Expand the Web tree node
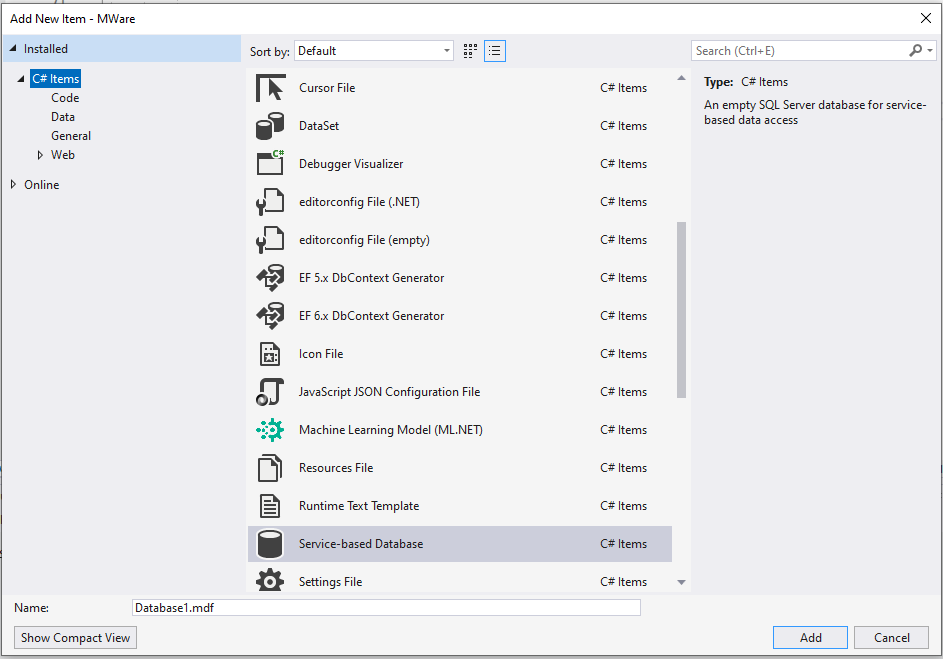The image size is (943, 659). (x=40, y=155)
